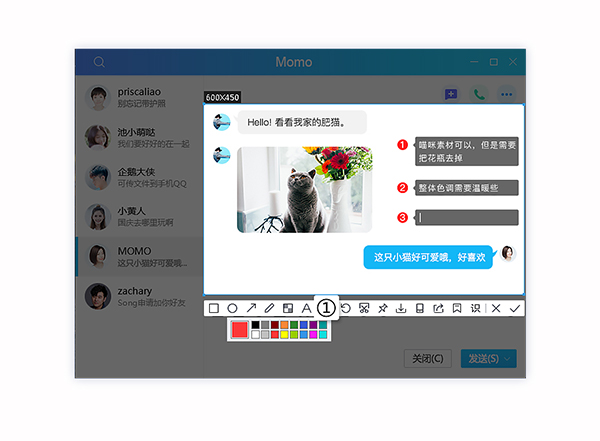Edit the 喵咪素材可以 annotation text box
Image resolution: width=600 pixels, height=441 pixels.
point(467,151)
